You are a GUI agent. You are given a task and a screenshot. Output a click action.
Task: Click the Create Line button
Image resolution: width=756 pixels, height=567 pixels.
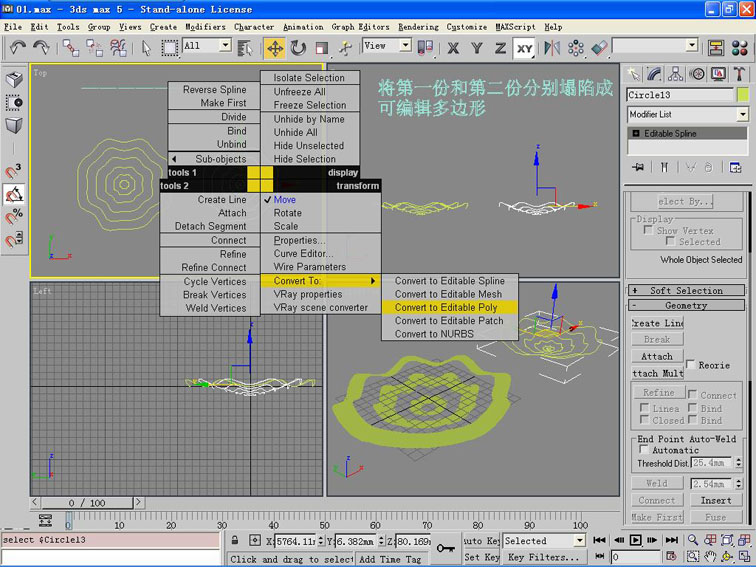(x=657, y=323)
